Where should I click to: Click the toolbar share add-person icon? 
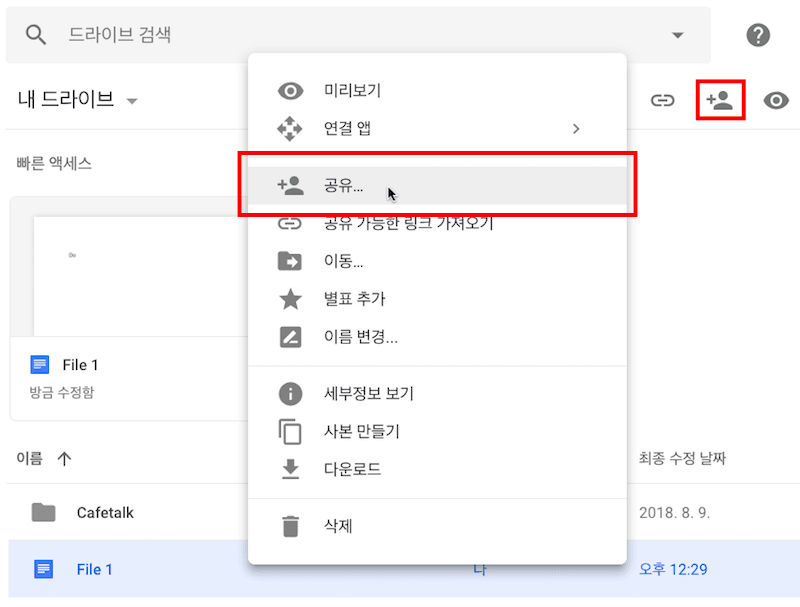pyautogui.click(x=720, y=100)
